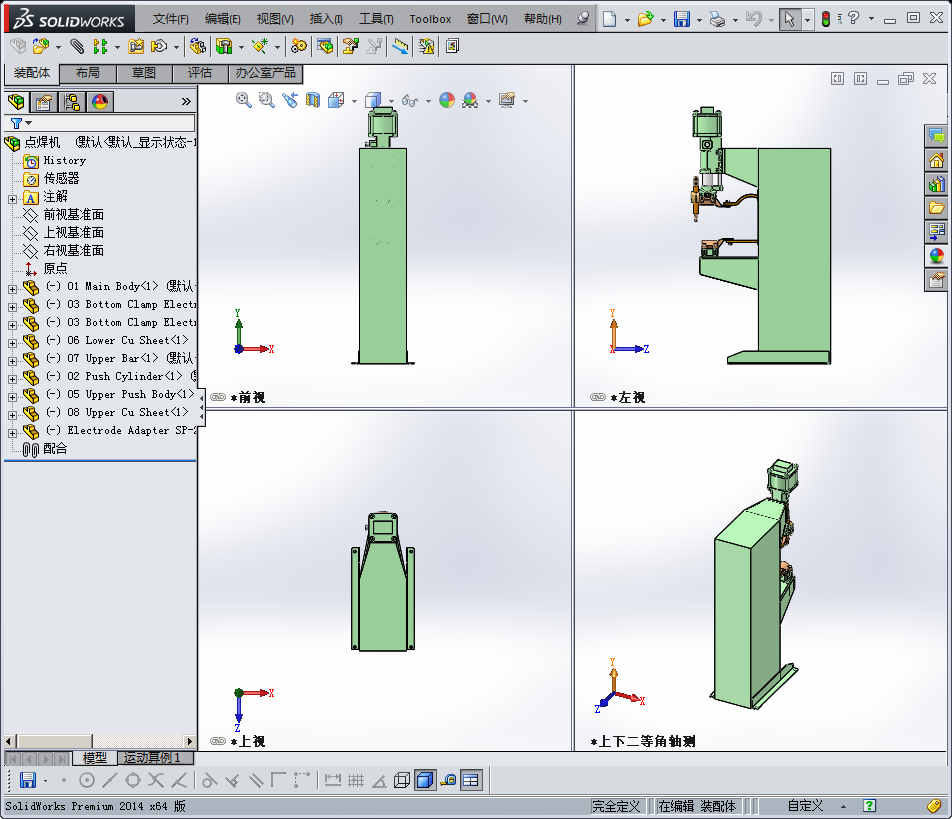The image size is (952, 819).
Task: Toggle the grid snap icon in bottom toolbar
Action: 356,780
